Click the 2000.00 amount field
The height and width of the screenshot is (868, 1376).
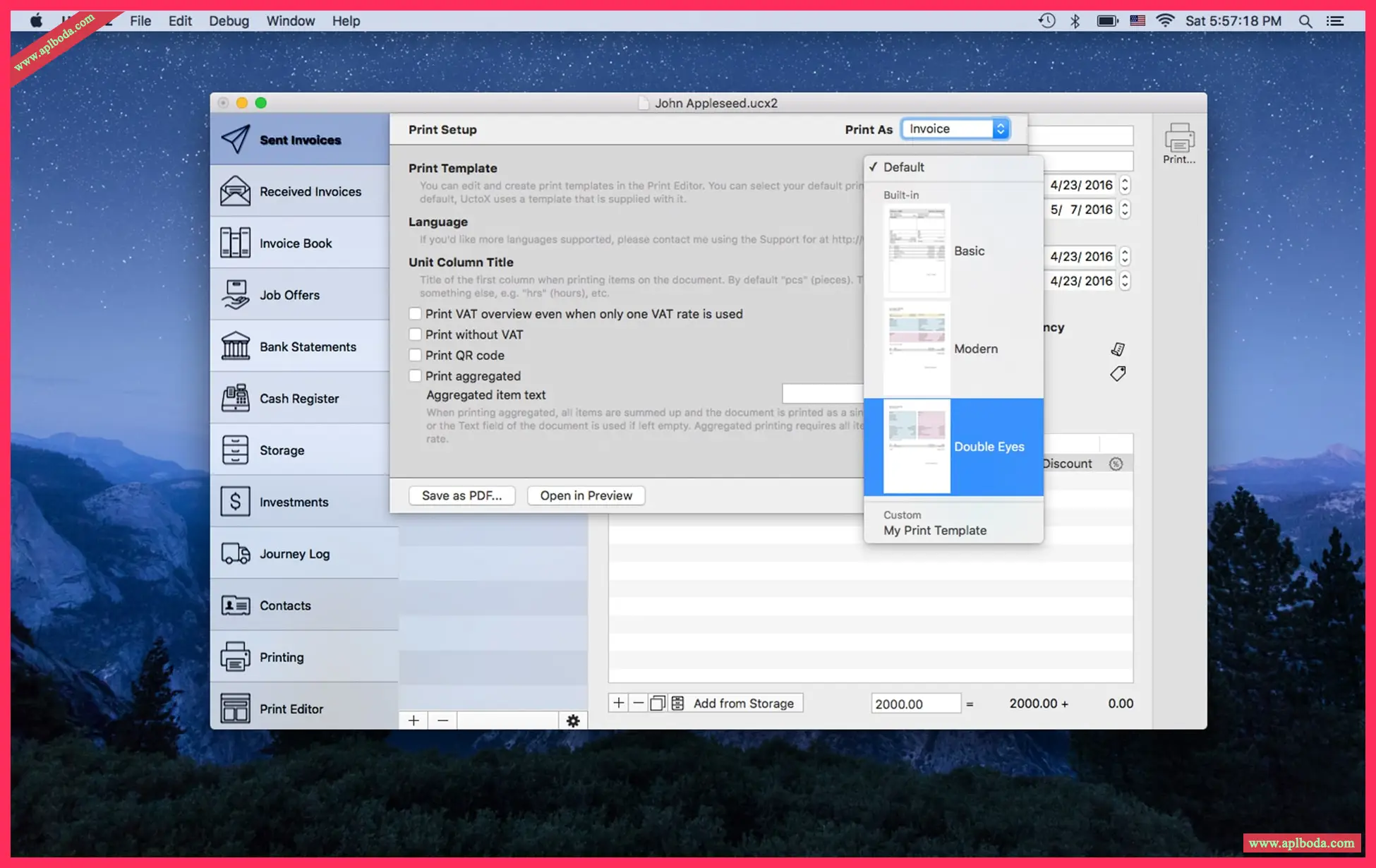coord(915,704)
